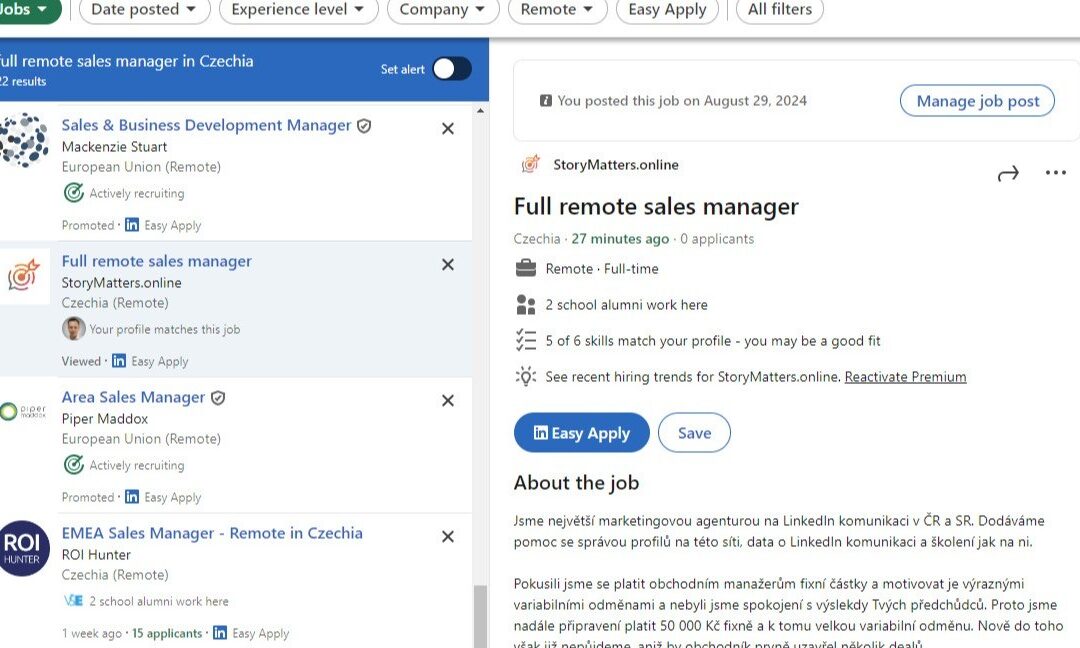Image resolution: width=1080 pixels, height=648 pixels.
Task: Open the Company filter dropdown
Action: pyautogui.click(x=442, y=10)
